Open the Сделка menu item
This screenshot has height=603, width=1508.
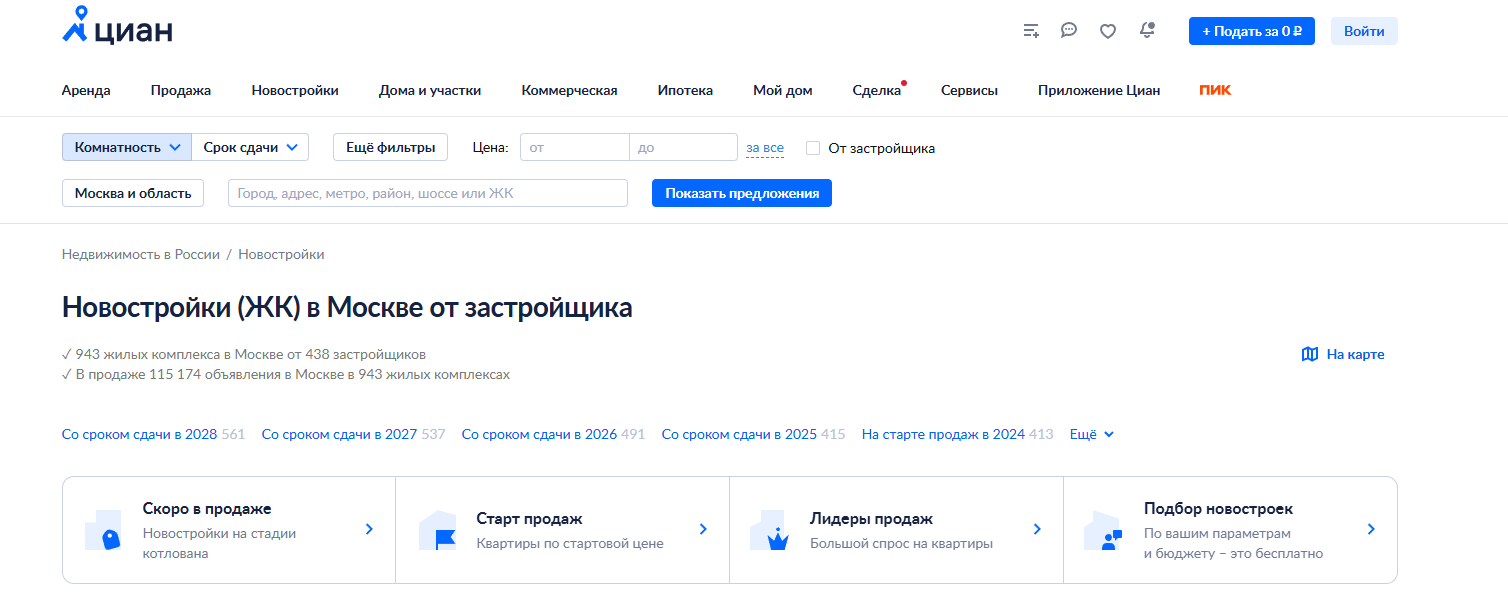click(877, 90)
